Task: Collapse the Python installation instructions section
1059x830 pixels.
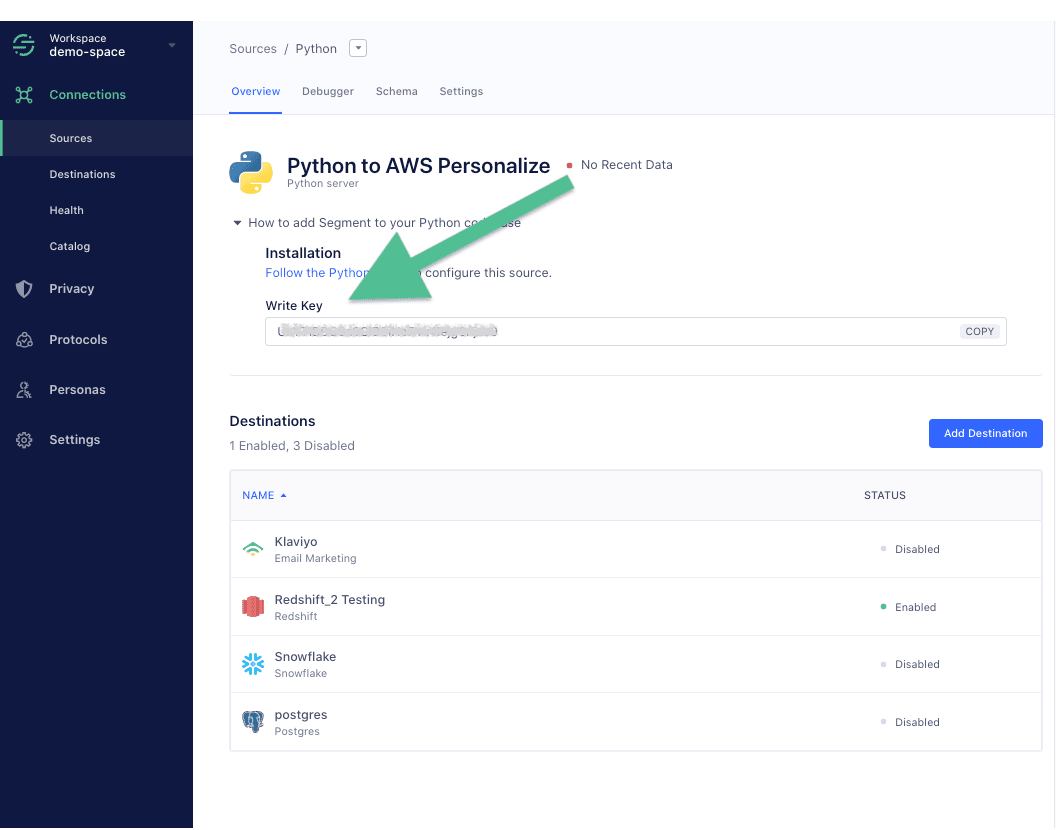Action: pos(237,222)
